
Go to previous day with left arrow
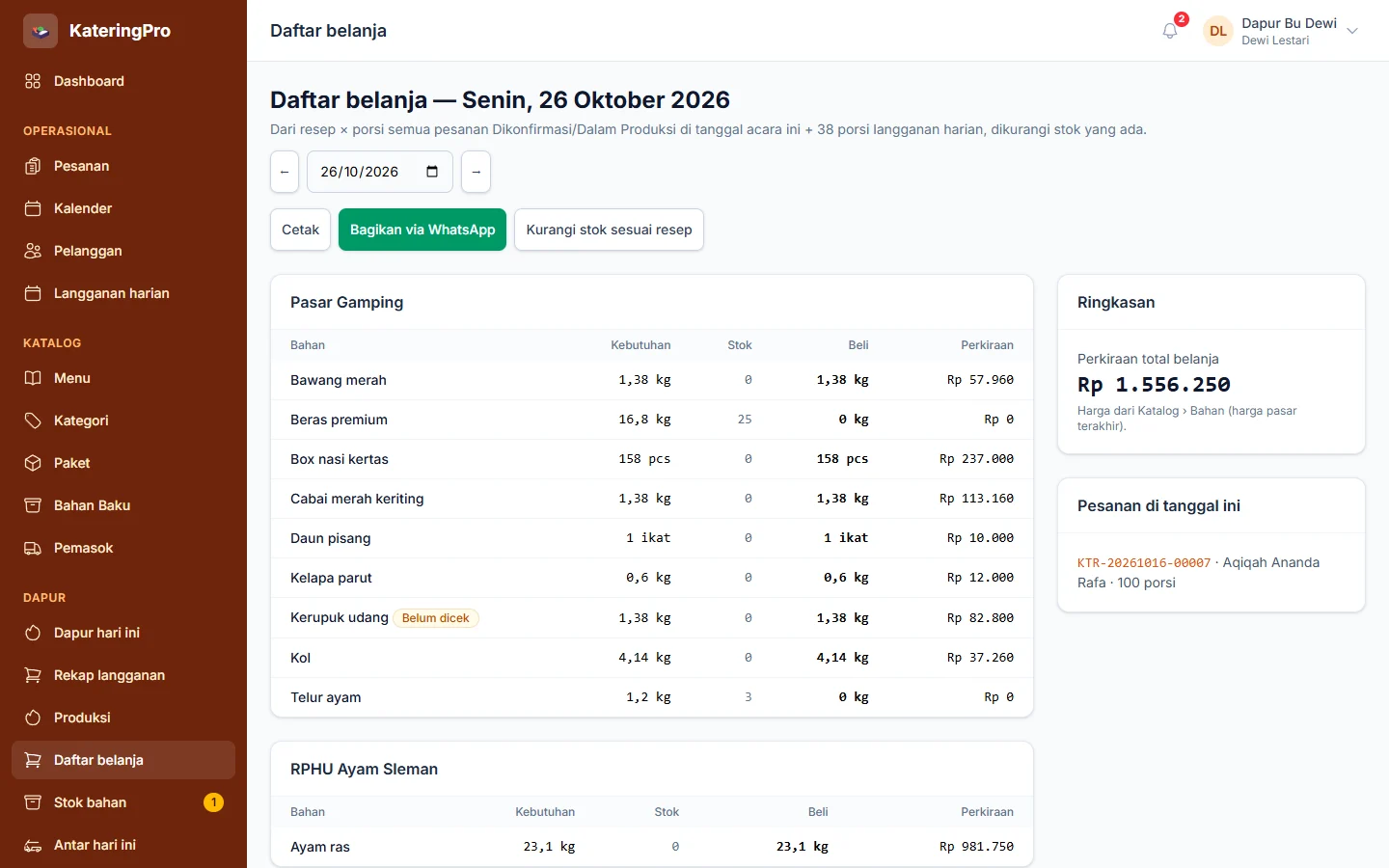click(x=285, y=172)
